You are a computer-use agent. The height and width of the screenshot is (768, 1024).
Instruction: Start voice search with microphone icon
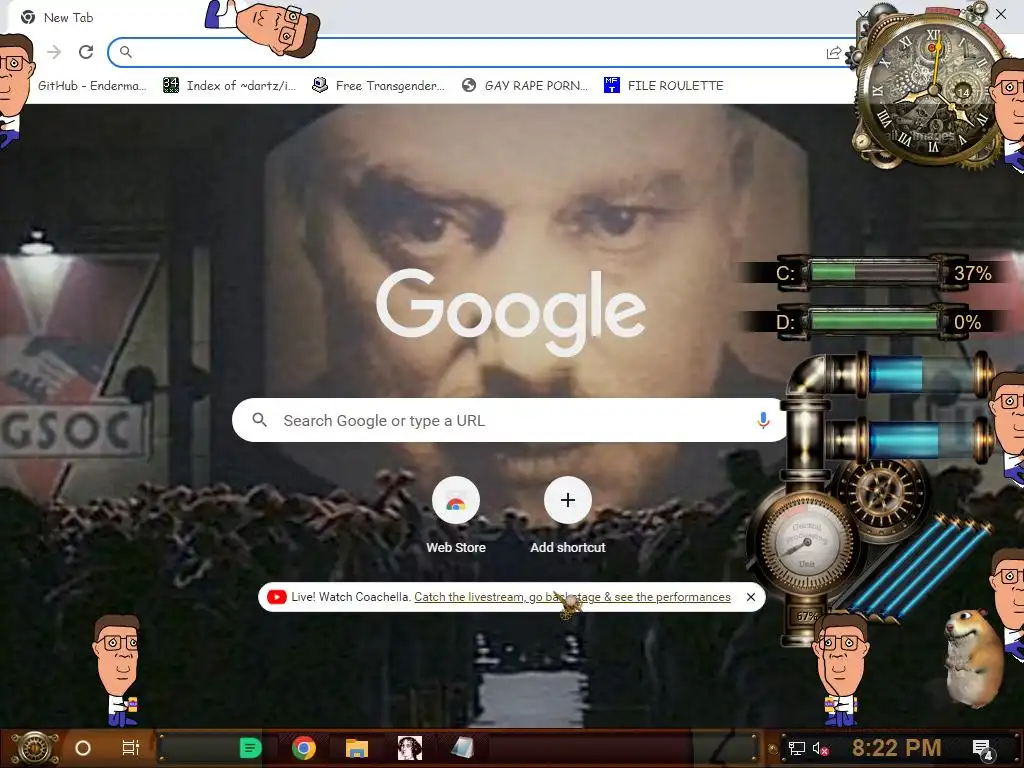tap(762, 420)
